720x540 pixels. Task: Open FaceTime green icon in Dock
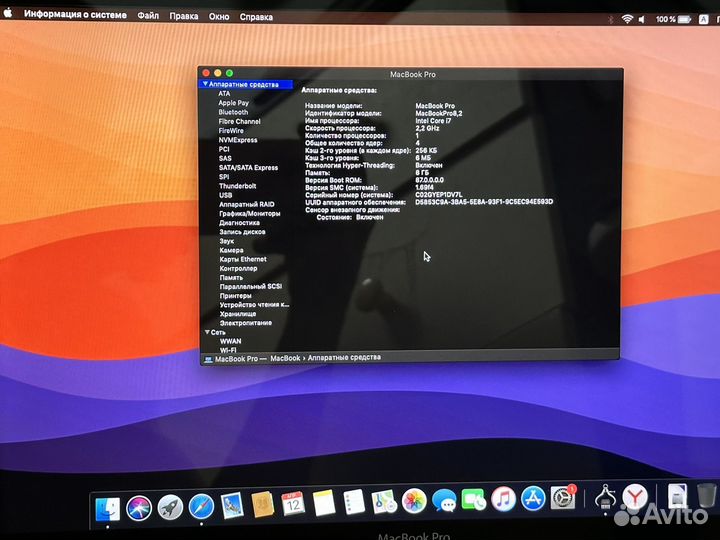point(473,500)
